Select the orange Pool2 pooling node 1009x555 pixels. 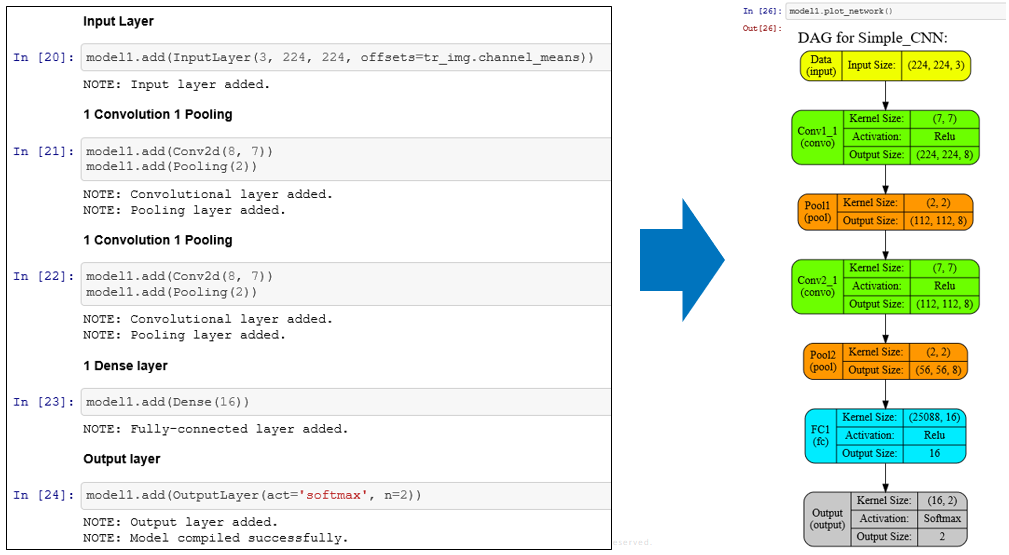click(x=885, y=361)
